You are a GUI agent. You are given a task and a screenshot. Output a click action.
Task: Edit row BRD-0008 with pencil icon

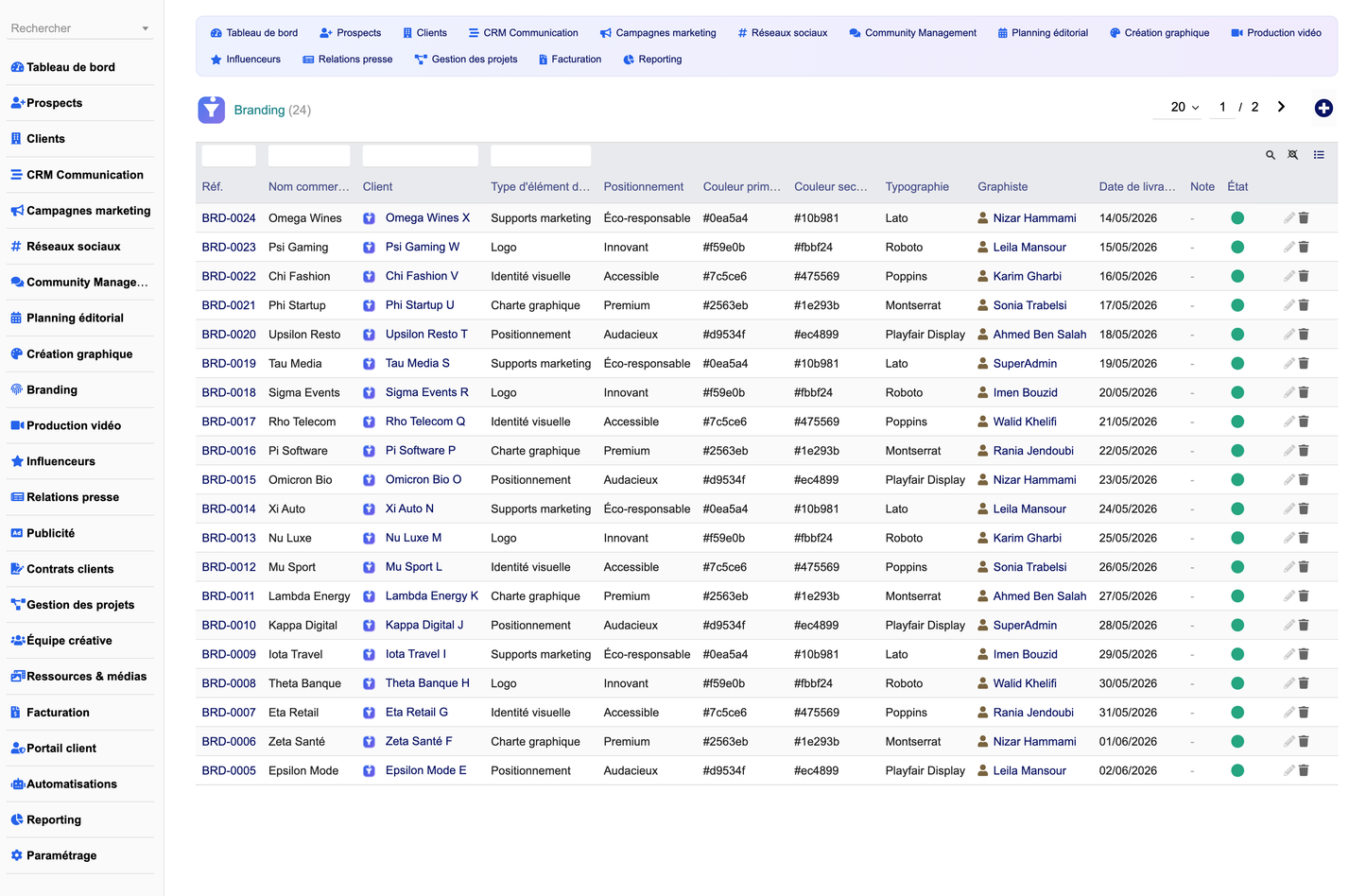click(1288, 683)
